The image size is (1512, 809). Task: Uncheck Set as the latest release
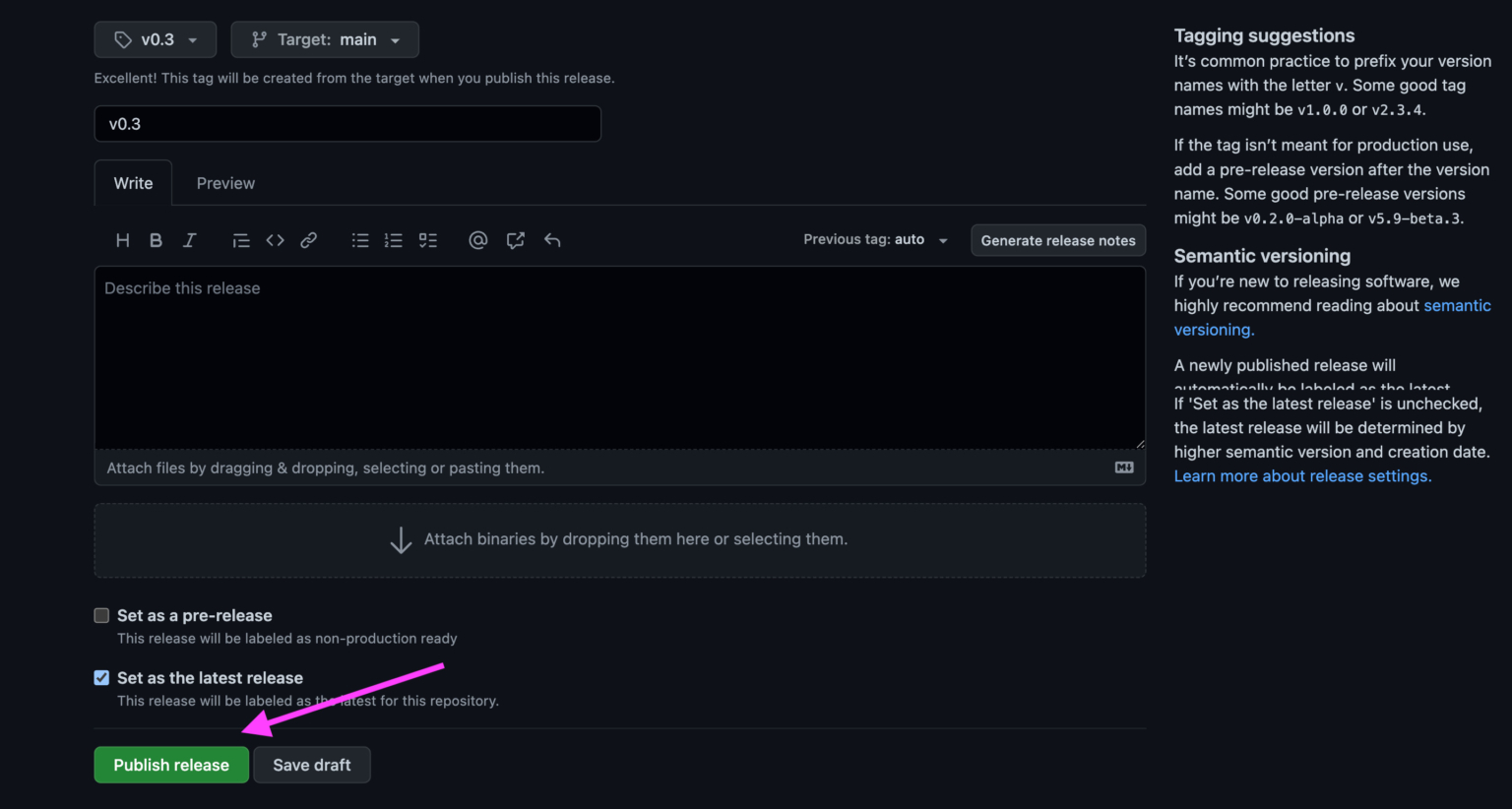tap(101, 677)
